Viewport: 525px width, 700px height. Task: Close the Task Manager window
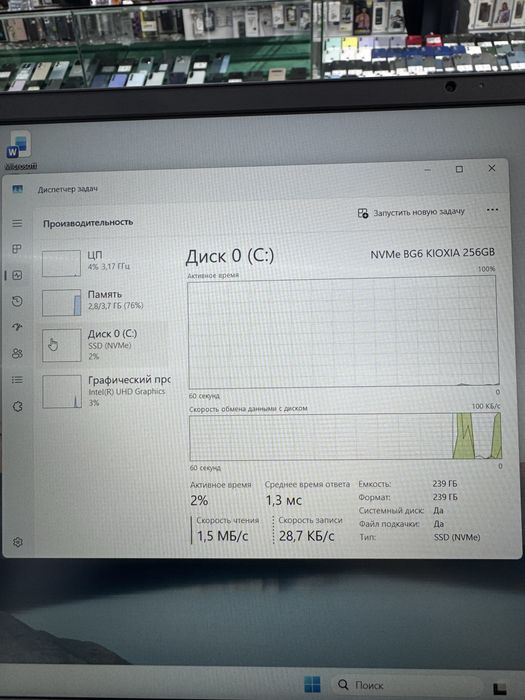tap(492, 168)
